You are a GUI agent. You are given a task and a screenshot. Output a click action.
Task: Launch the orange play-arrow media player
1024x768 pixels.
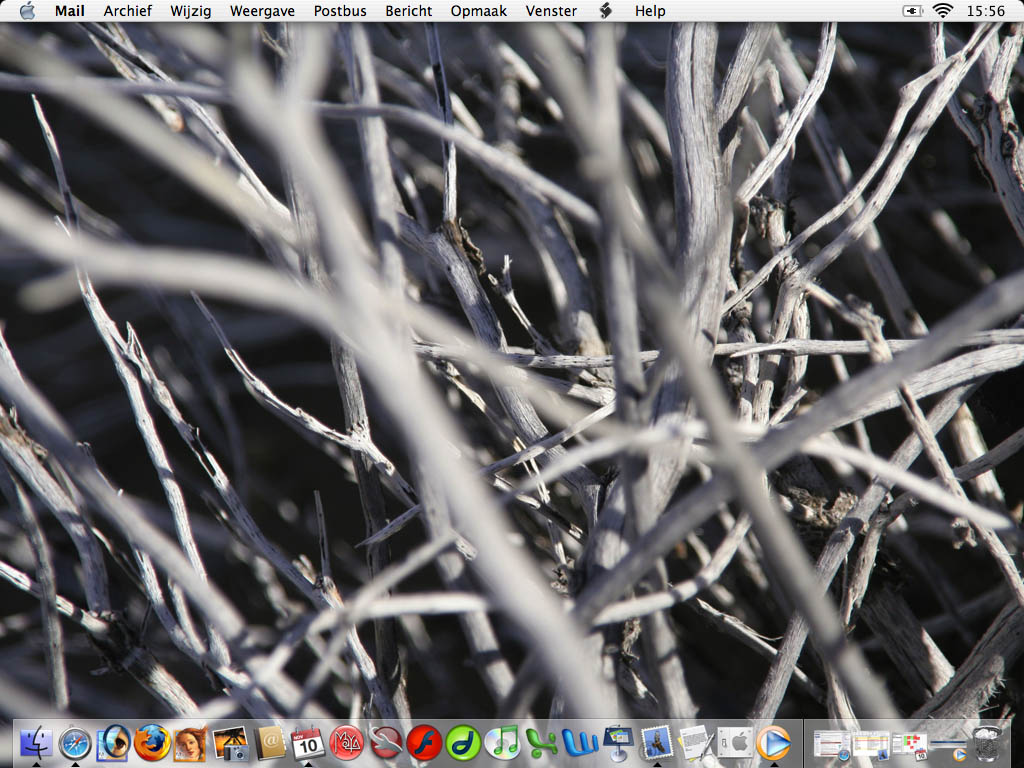pos(774,743)
